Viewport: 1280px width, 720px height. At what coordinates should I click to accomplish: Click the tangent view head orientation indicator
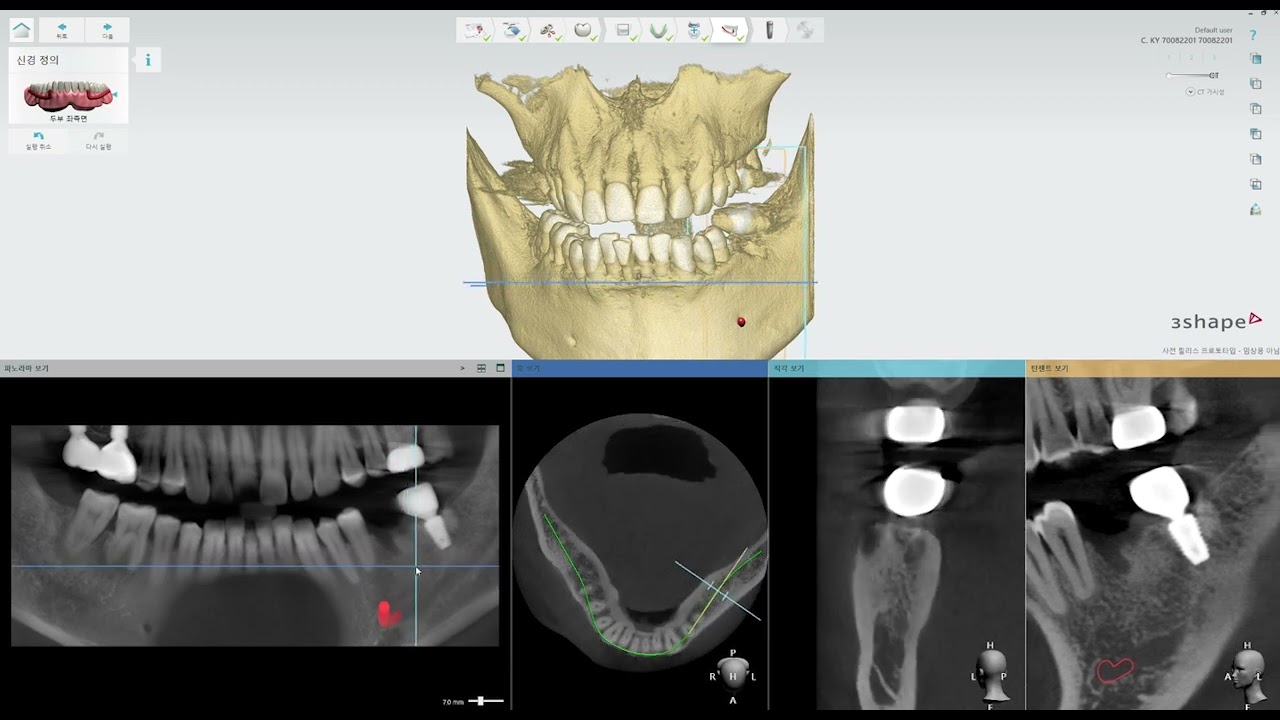click(x=1246, y=675)
